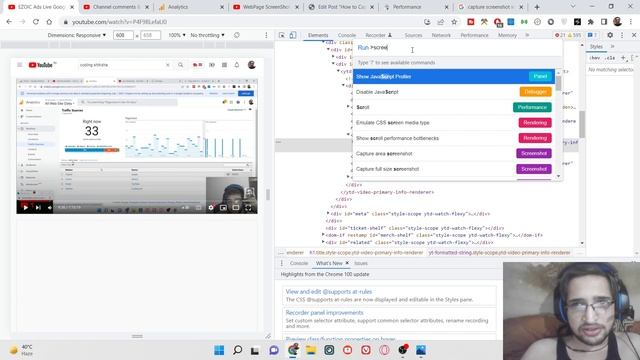640x360 pixels.
Task: Expand more DevTools panels chevron
Action: pyautogui.click(x=527, y=36)
